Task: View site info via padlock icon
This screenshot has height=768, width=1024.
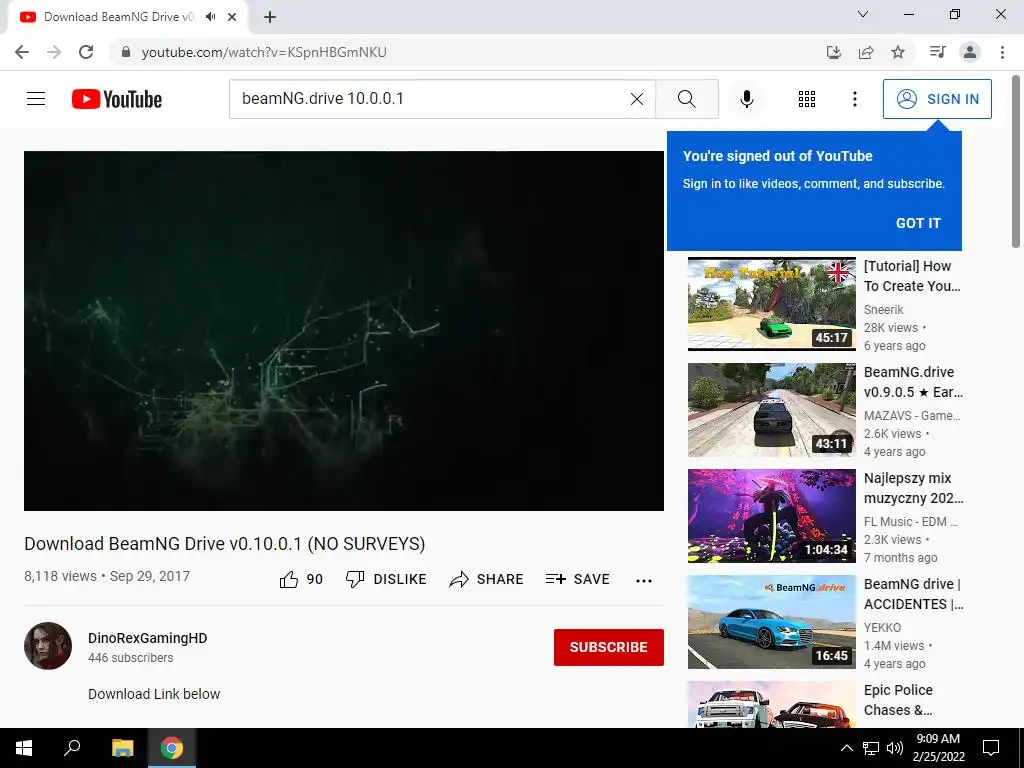Action: click(x=126, y=52)
